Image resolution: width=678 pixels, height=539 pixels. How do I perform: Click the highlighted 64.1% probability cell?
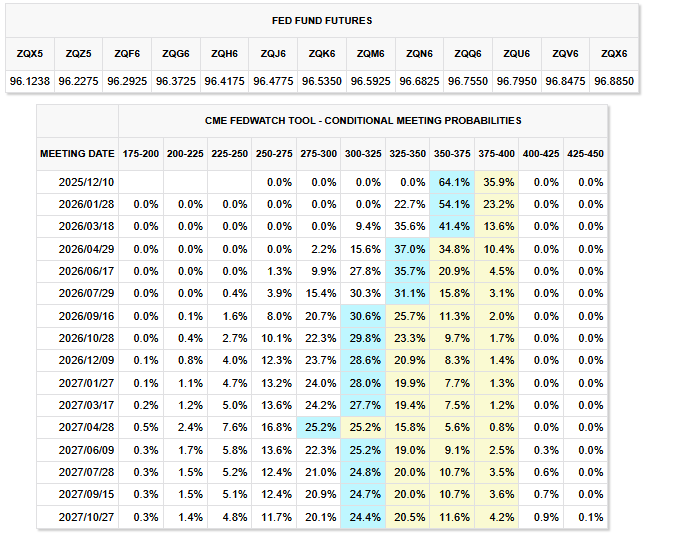point(454,182)
